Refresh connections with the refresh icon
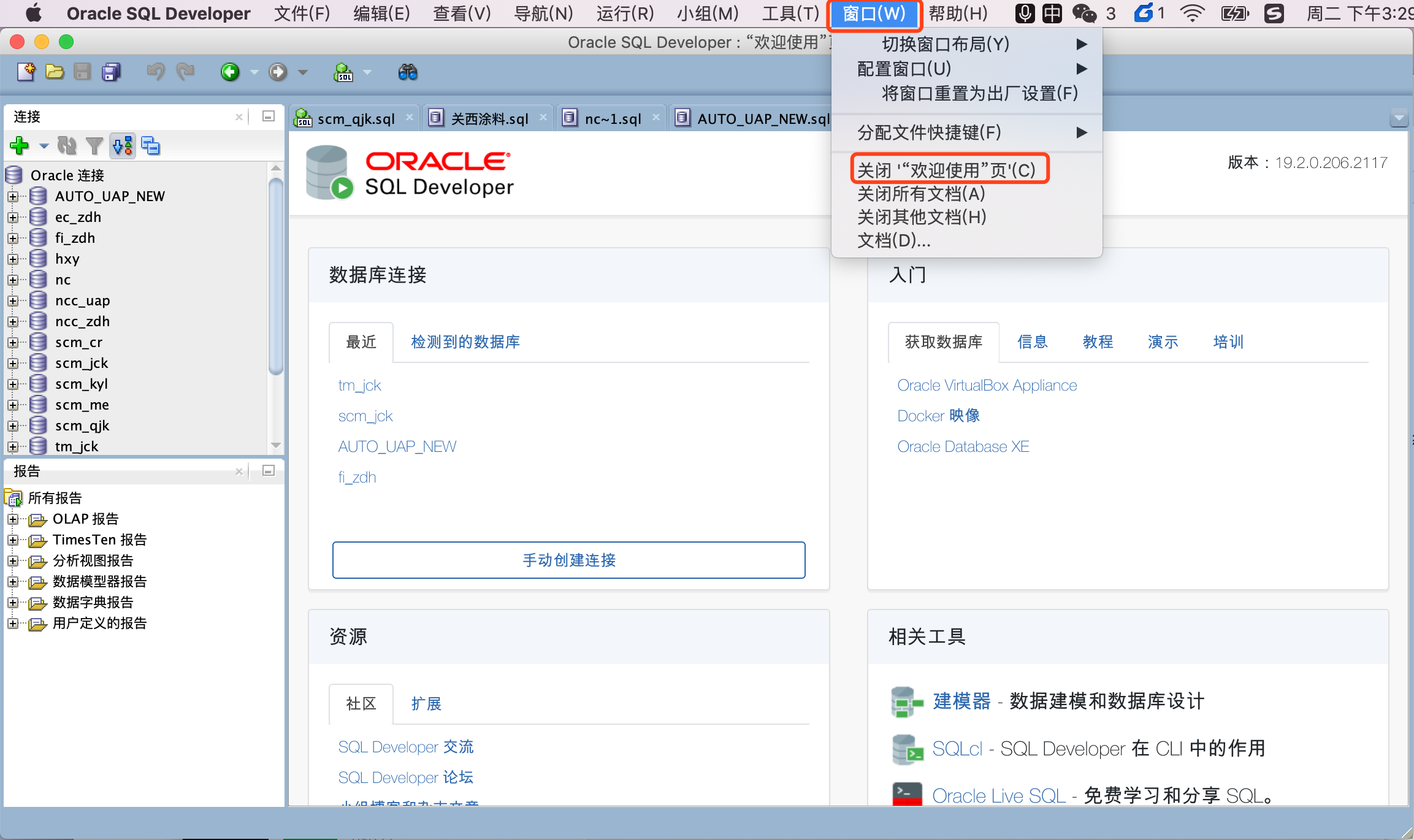This screenshot has width=1414, height=840. [x=67, y=146]
